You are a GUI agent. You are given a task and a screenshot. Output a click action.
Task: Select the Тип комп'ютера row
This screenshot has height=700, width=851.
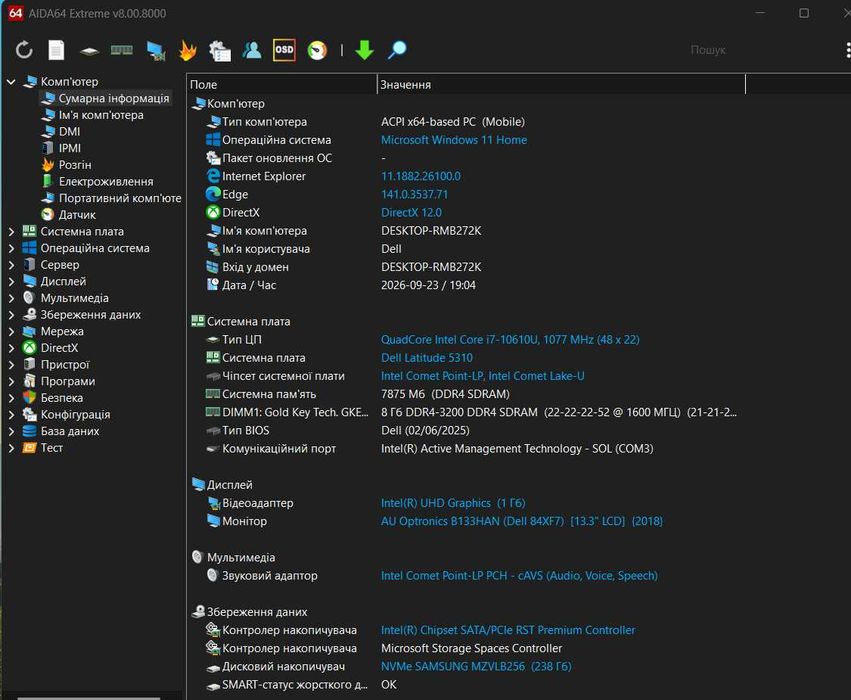[467, 122]
